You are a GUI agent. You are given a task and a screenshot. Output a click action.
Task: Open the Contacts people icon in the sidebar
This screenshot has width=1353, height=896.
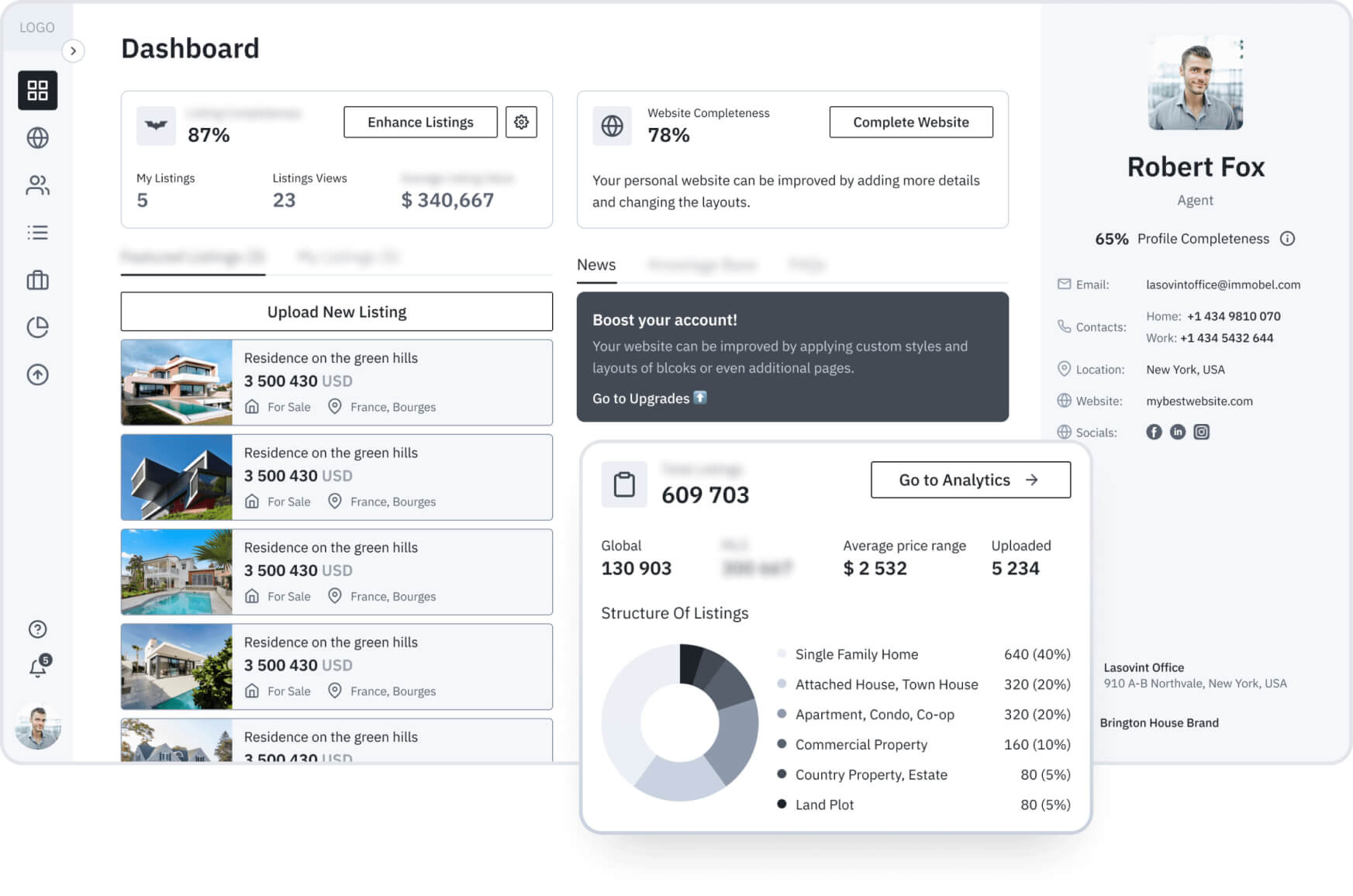(37, 185)
